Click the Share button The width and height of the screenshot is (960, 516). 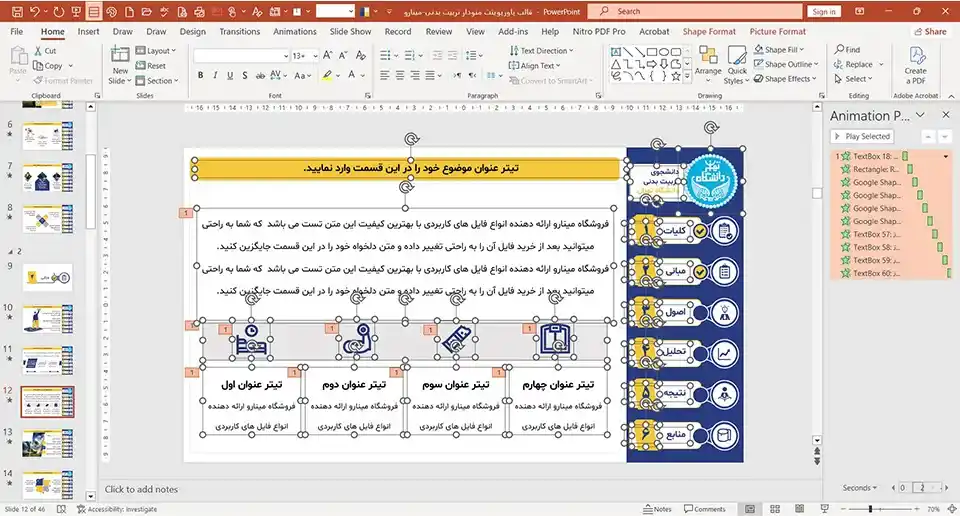click(929, 31)
